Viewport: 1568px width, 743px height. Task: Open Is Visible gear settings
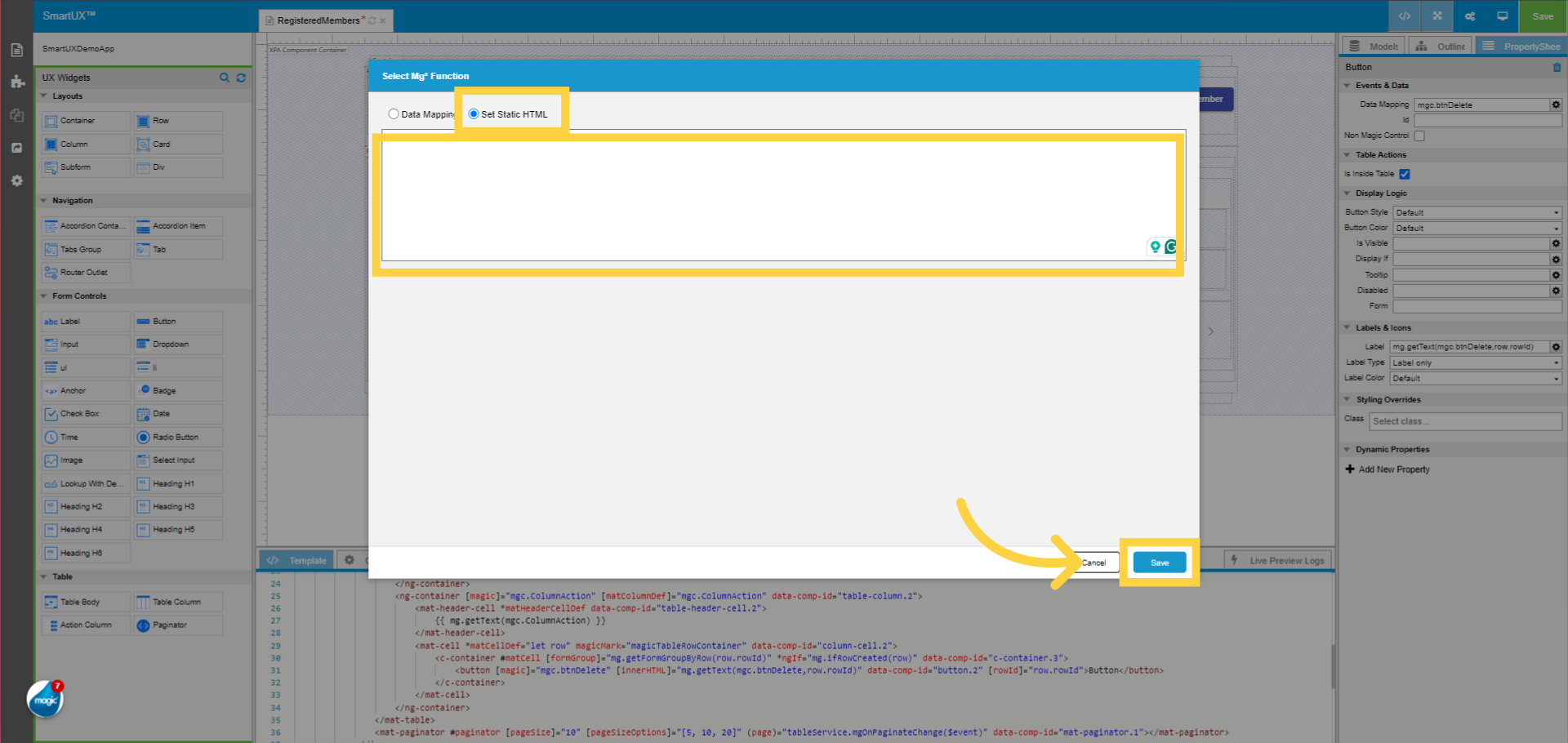coord(1556,243)
